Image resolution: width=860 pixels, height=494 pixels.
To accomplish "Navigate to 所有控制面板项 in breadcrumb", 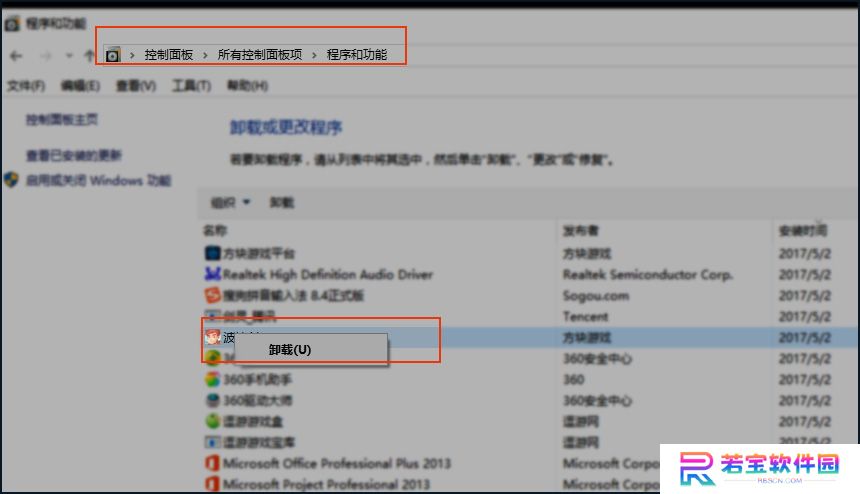I will [x=259, y=55].
